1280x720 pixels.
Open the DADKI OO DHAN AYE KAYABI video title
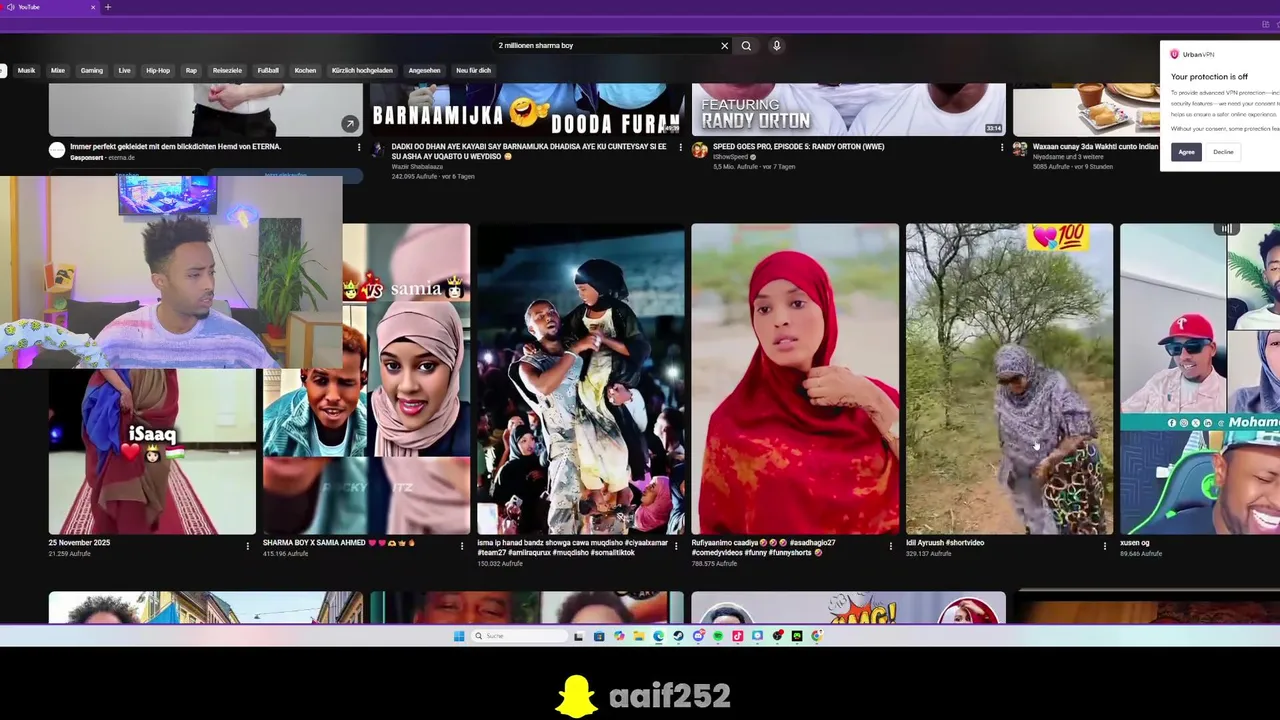click(x=529, y=151)
